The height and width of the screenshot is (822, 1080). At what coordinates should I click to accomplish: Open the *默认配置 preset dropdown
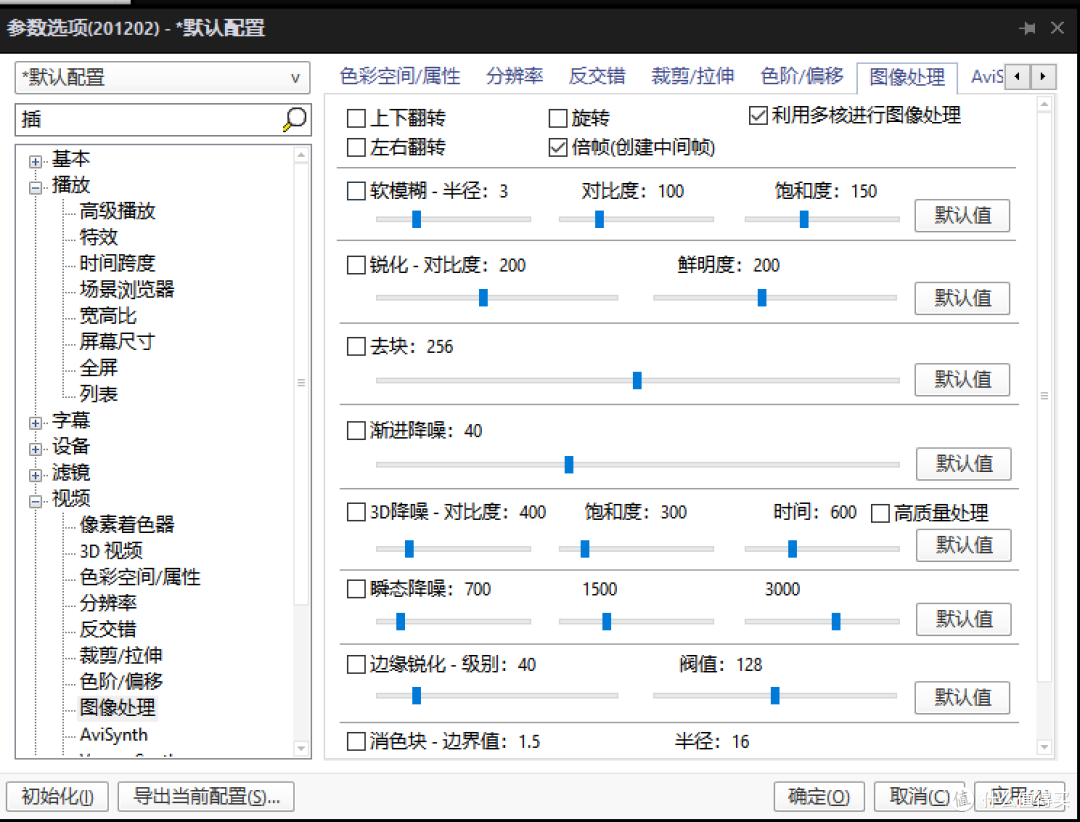click(x=295, y=78)
